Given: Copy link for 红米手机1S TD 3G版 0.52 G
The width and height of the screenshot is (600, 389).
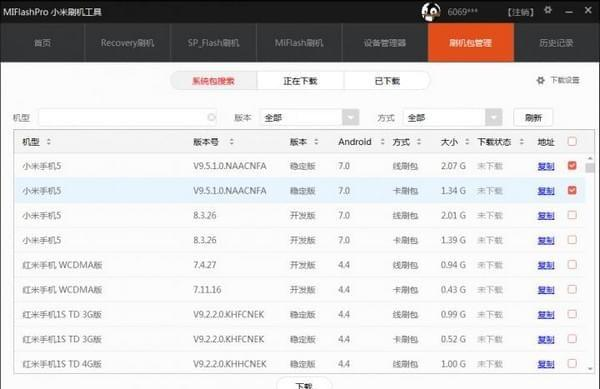Looking at the screenshot, I should [546, 339].
